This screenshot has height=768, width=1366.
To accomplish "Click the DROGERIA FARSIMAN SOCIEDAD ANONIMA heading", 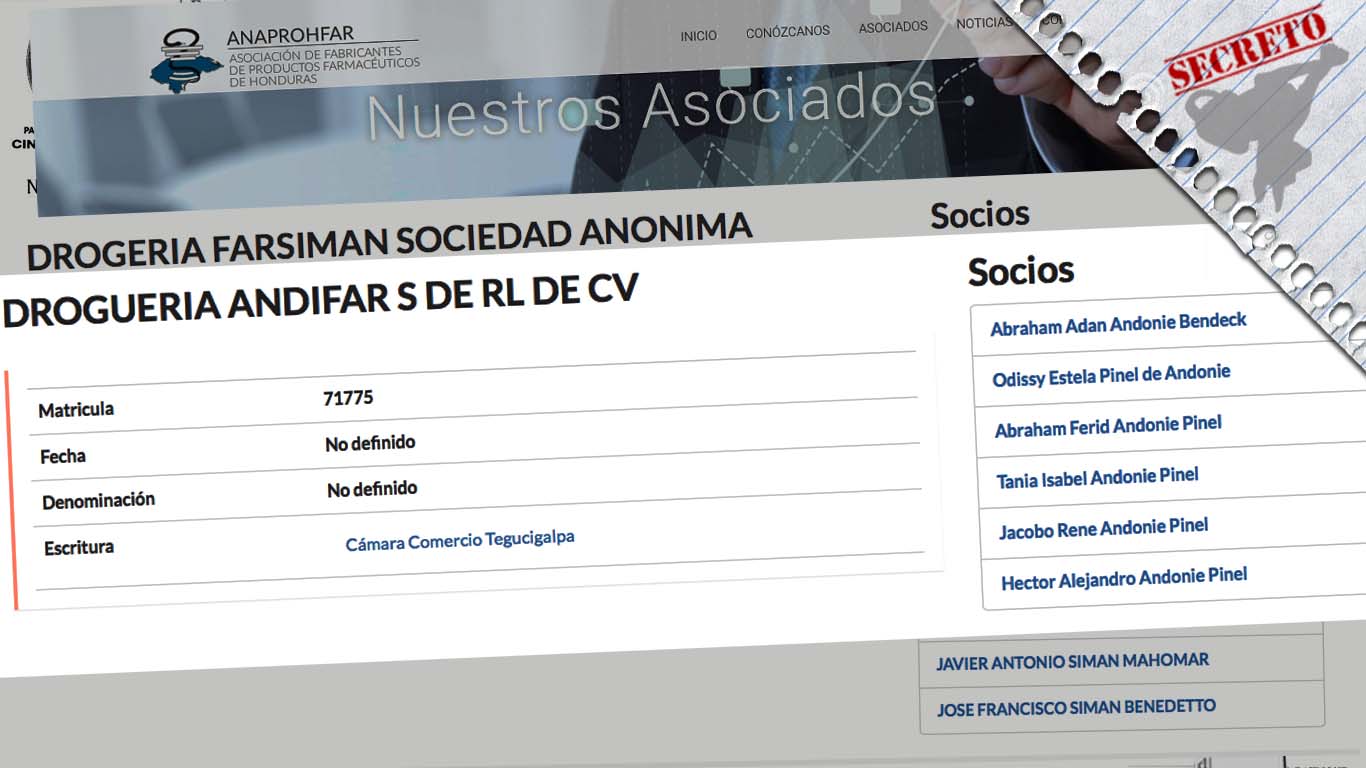I will click(x=389, y=242).
